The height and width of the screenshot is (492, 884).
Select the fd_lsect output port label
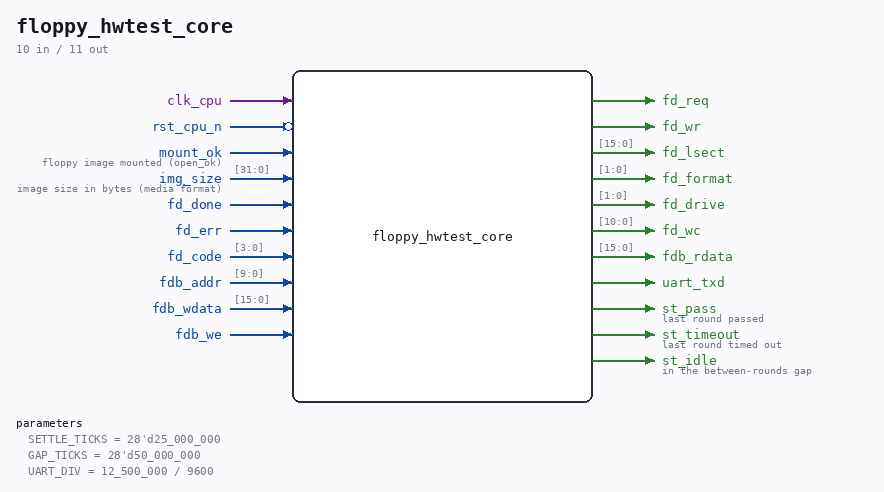[x=693, y=153]
